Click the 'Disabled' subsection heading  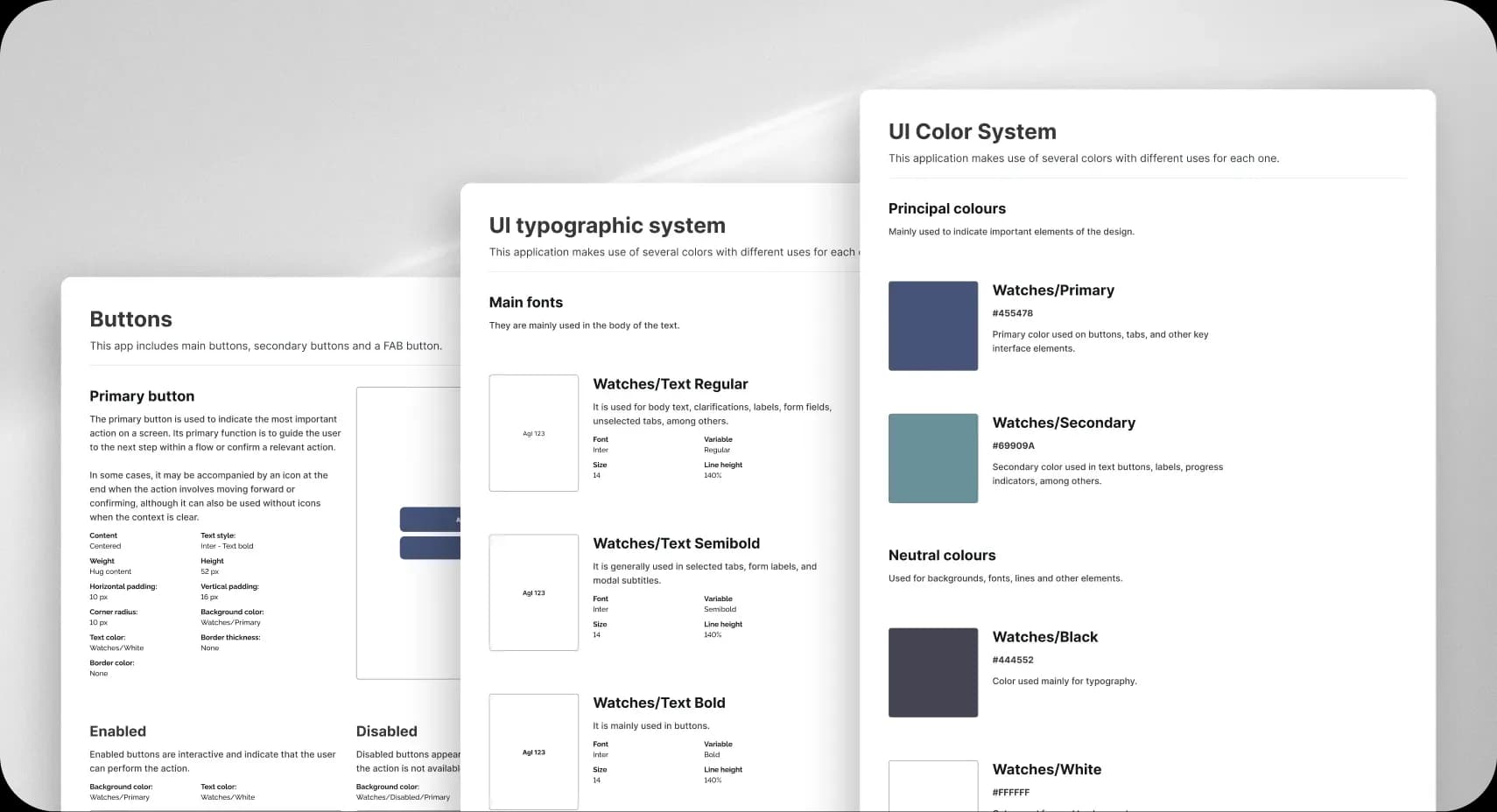(386, 731)
